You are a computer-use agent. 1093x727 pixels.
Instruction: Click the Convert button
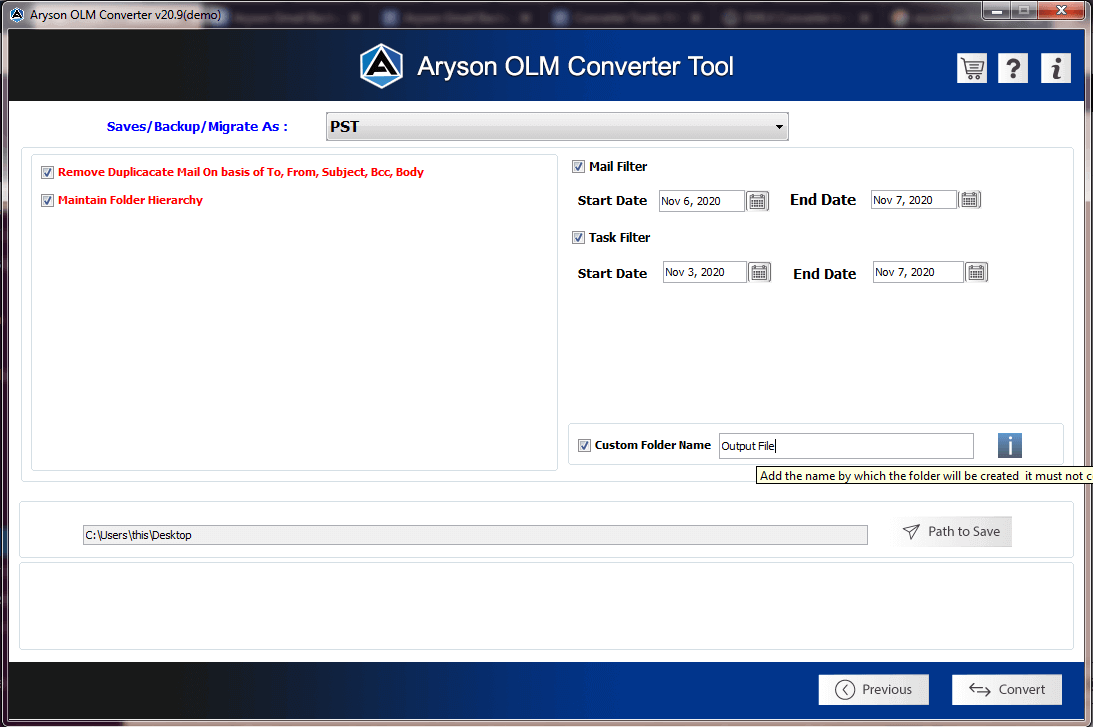pyautogui.click(x=1007, y=689)
